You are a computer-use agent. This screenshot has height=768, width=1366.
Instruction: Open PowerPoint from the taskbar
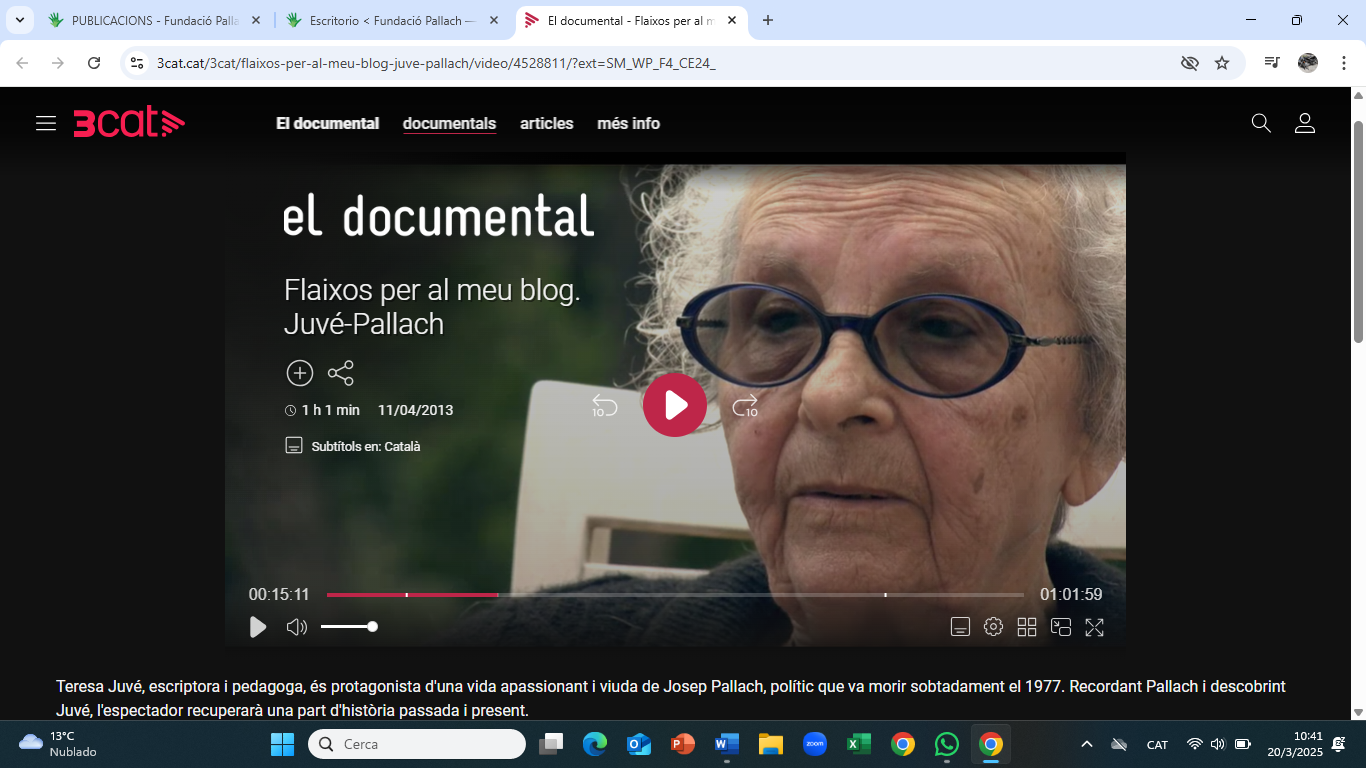point(683,744)
